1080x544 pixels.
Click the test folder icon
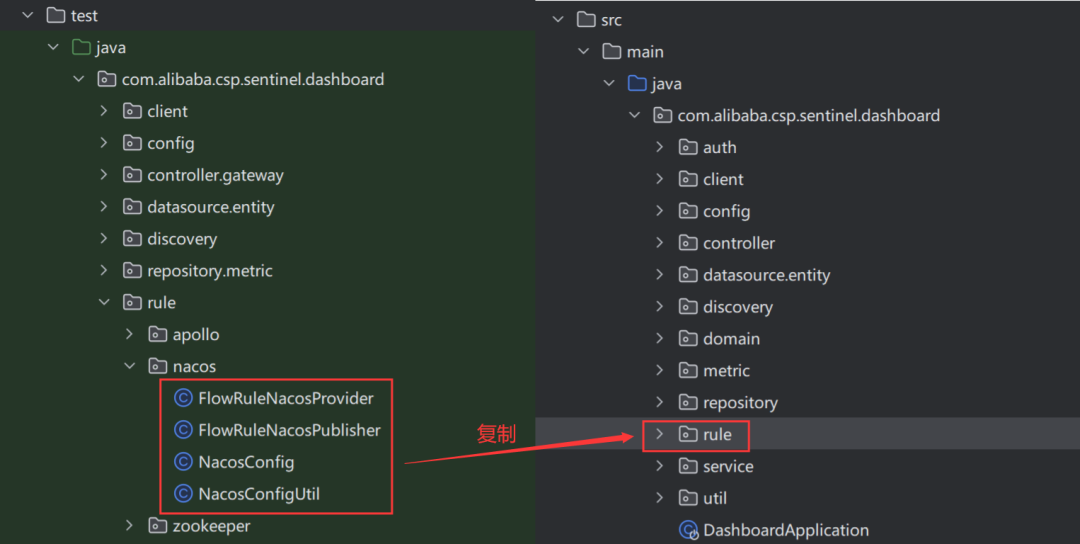56,15
